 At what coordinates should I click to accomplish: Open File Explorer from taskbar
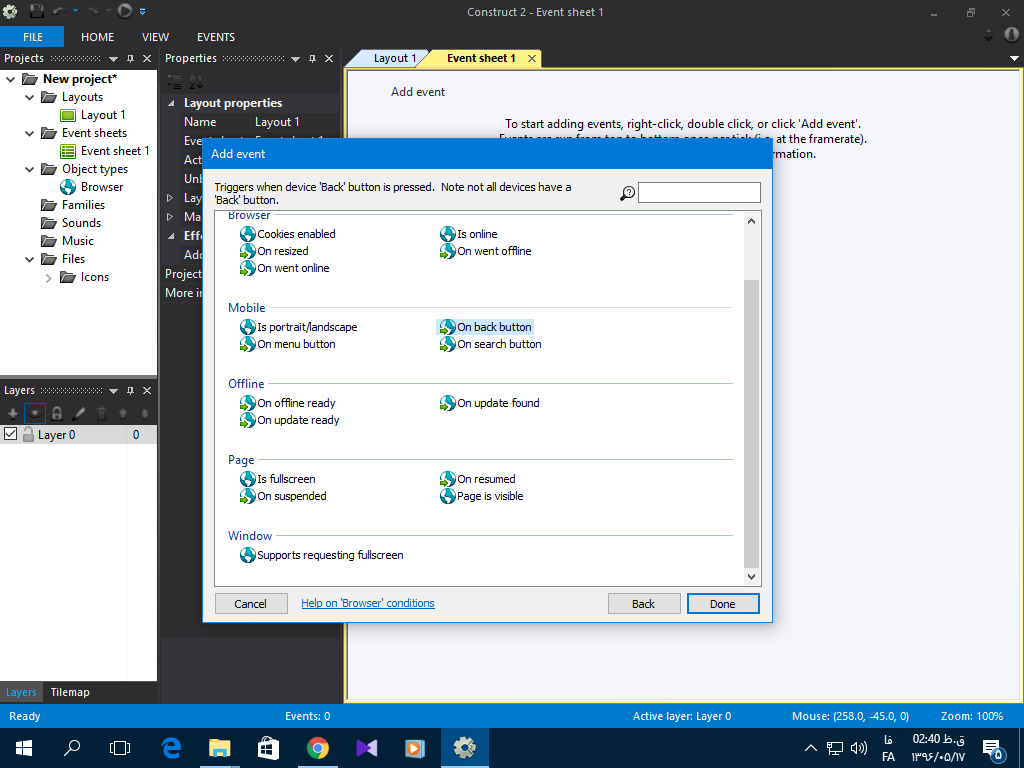220,748
